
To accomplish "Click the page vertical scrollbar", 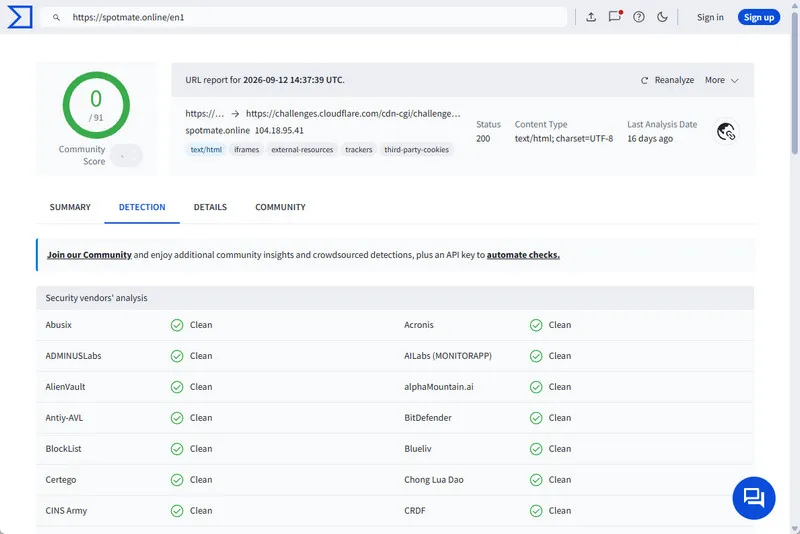I will tap(795, 84).
